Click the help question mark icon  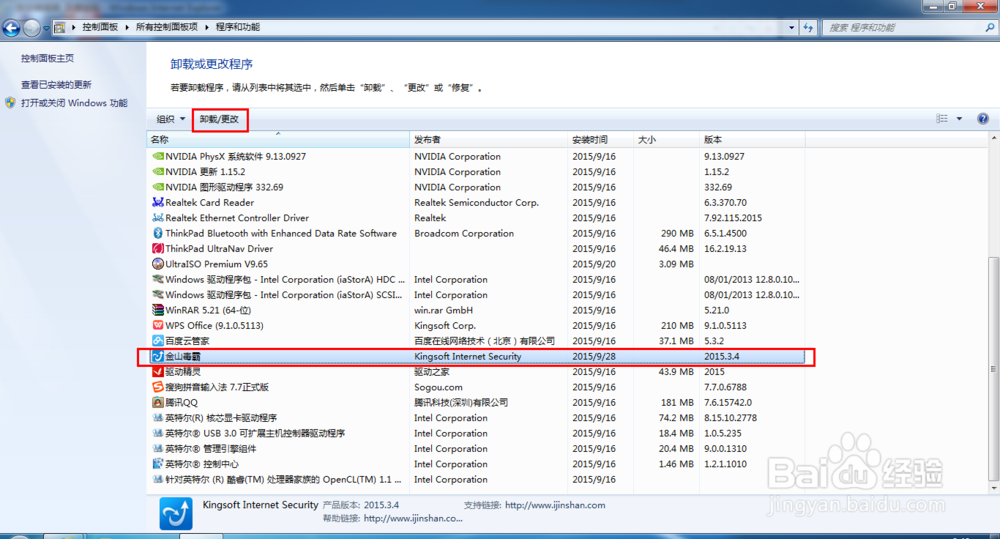983,119
